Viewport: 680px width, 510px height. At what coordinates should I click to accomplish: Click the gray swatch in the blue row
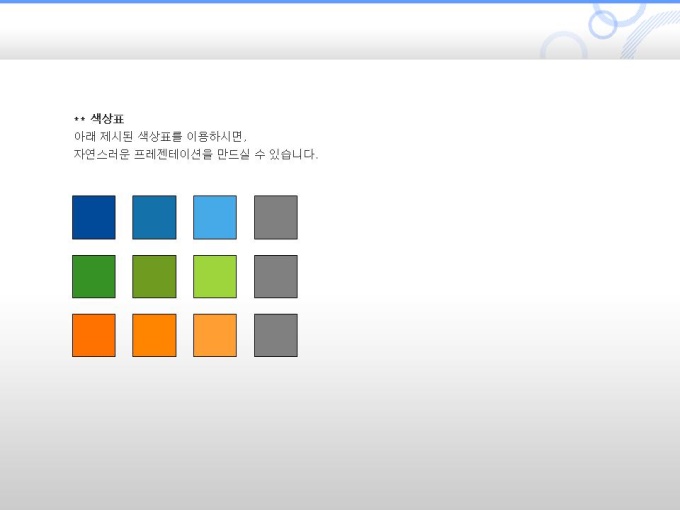coord(276,217)
